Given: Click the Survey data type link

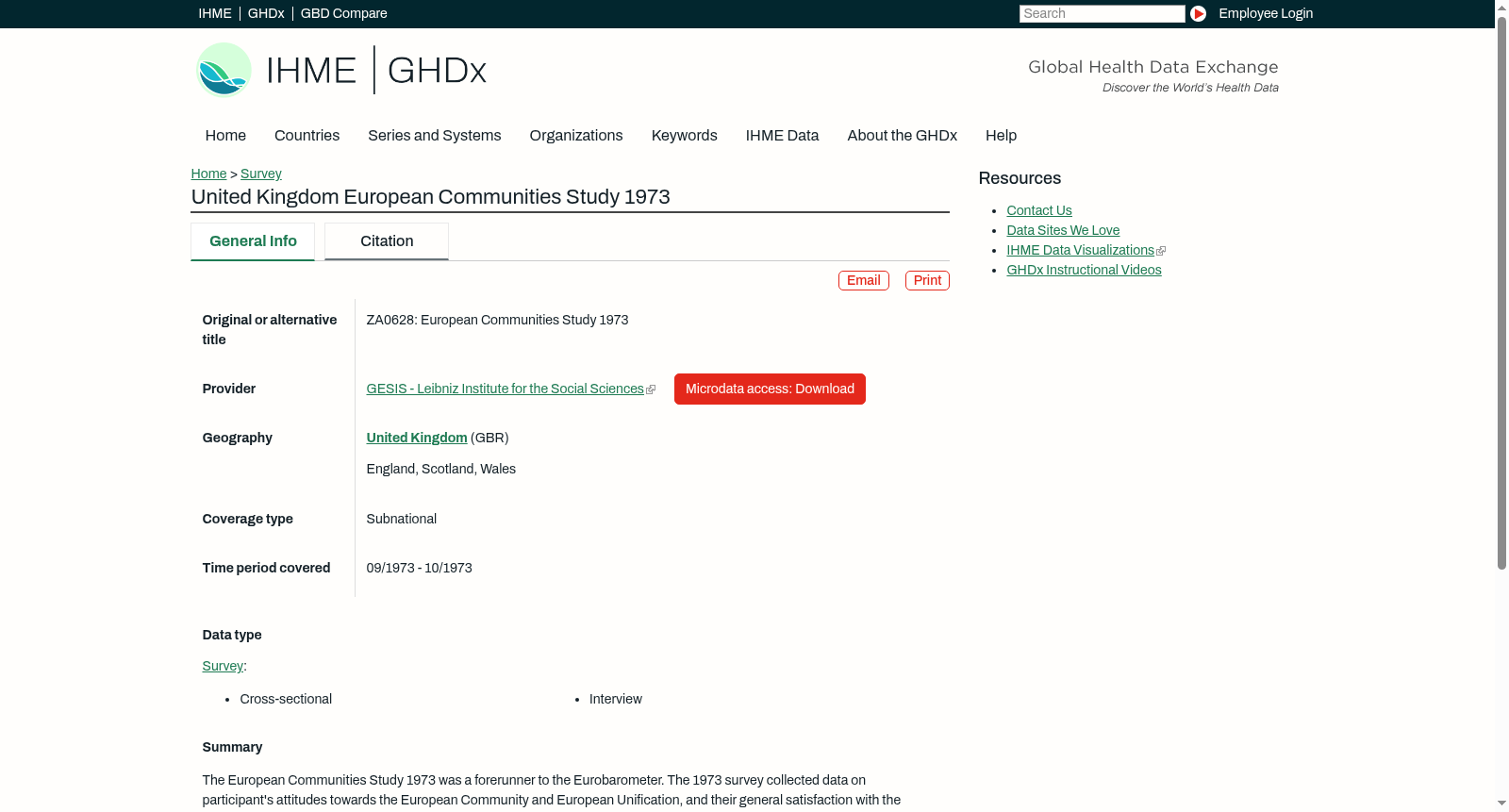Looking at the screenshot, I should tap(223, 667).
